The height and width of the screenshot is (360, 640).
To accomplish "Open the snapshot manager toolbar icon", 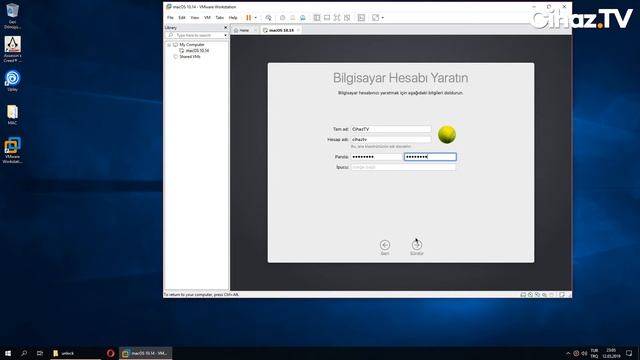I will [302, 18].
